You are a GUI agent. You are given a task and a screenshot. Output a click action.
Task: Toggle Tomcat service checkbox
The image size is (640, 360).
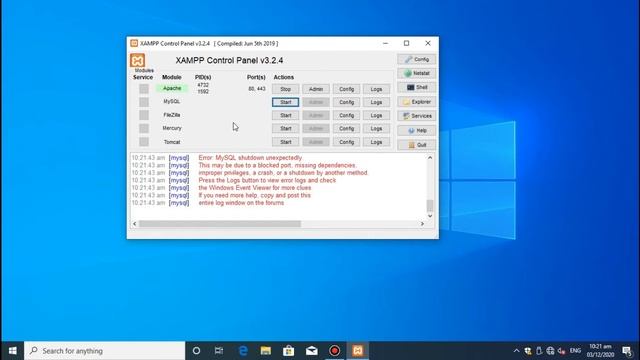click(x=144, y=142)
